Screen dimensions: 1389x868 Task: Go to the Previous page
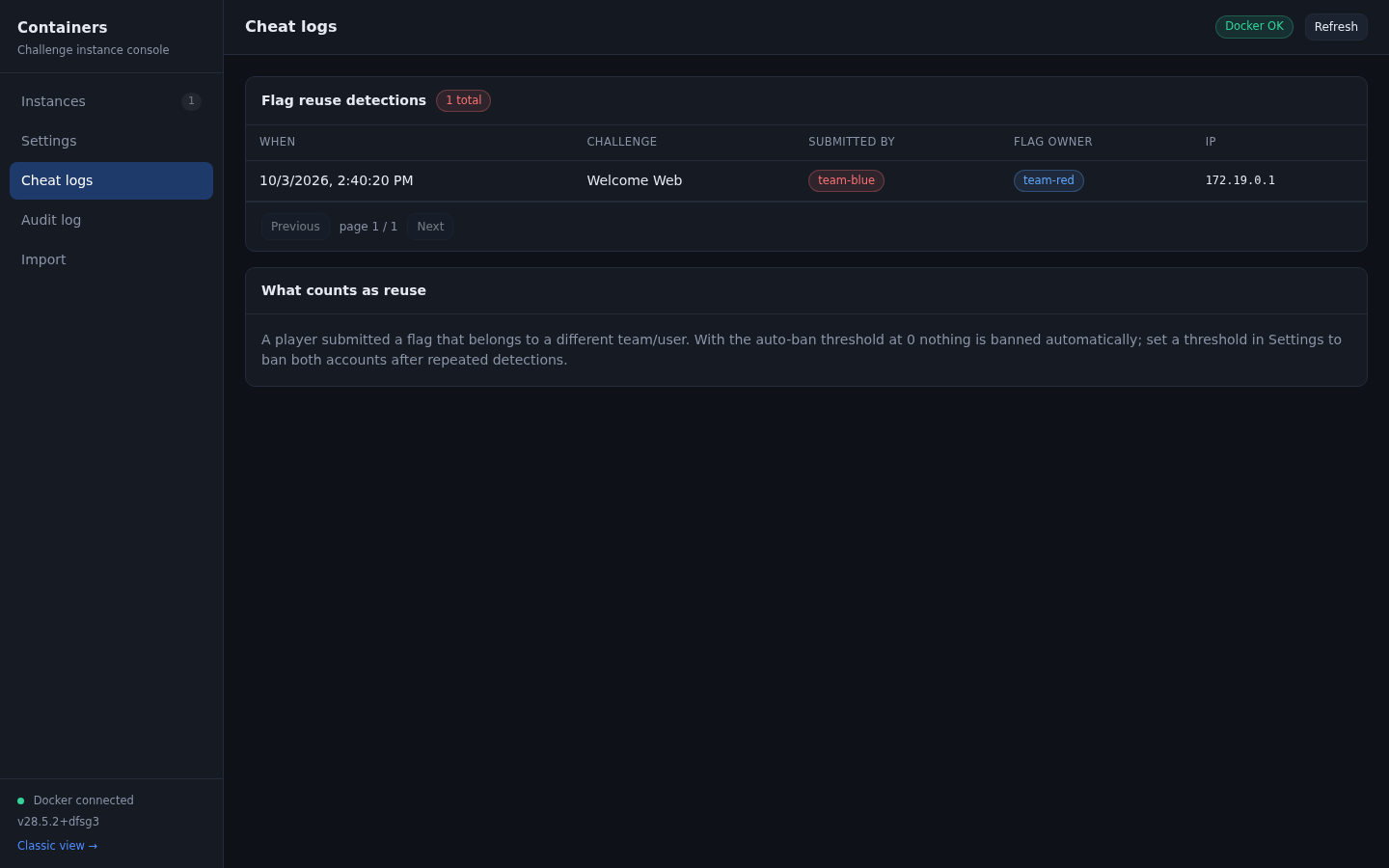(295, 227)
